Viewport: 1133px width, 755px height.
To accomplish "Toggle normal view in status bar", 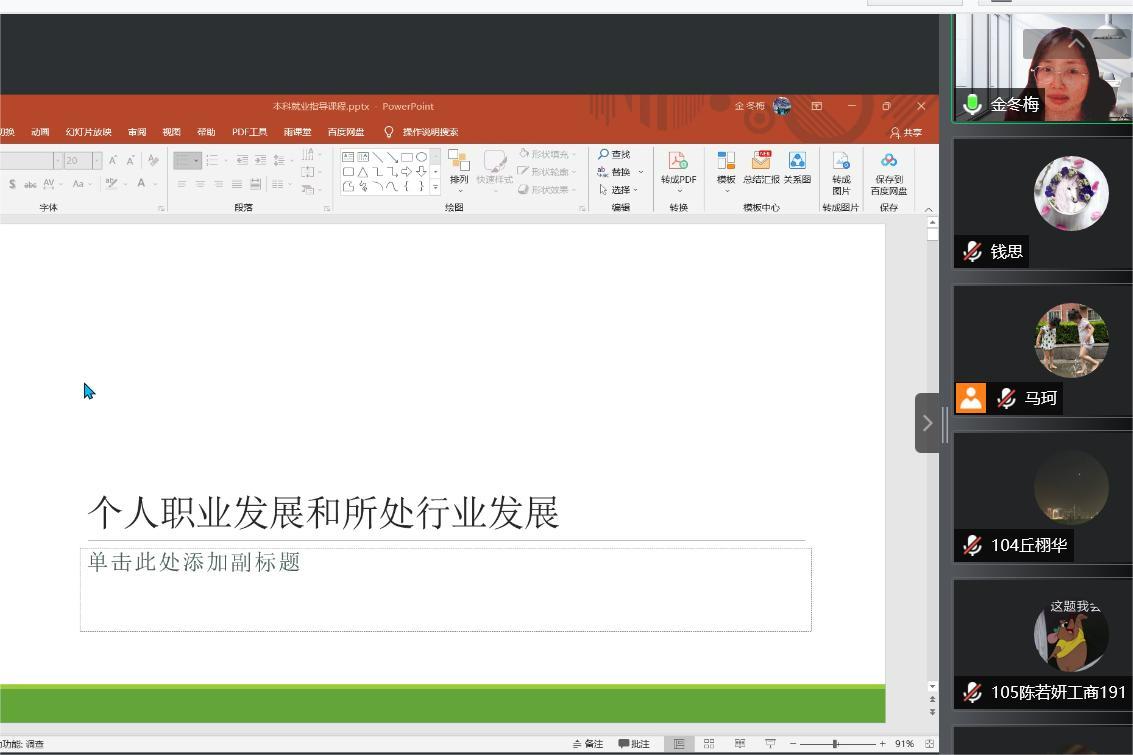I will [x=679, y=744].
